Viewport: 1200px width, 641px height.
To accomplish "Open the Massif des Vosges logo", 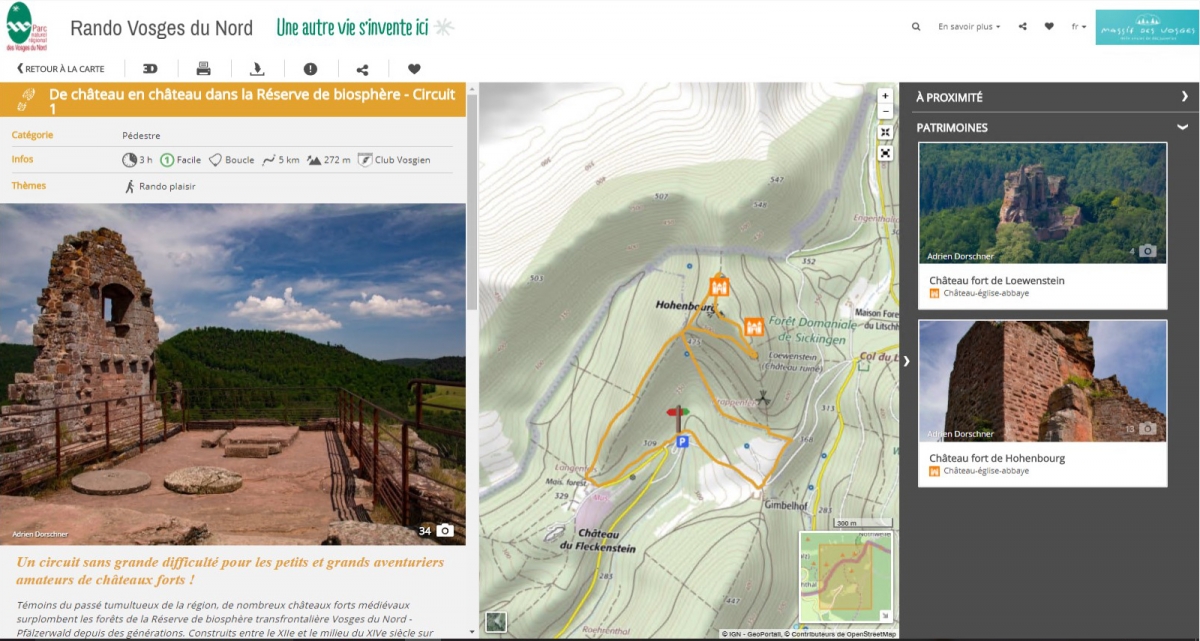I will [1146, 28].
